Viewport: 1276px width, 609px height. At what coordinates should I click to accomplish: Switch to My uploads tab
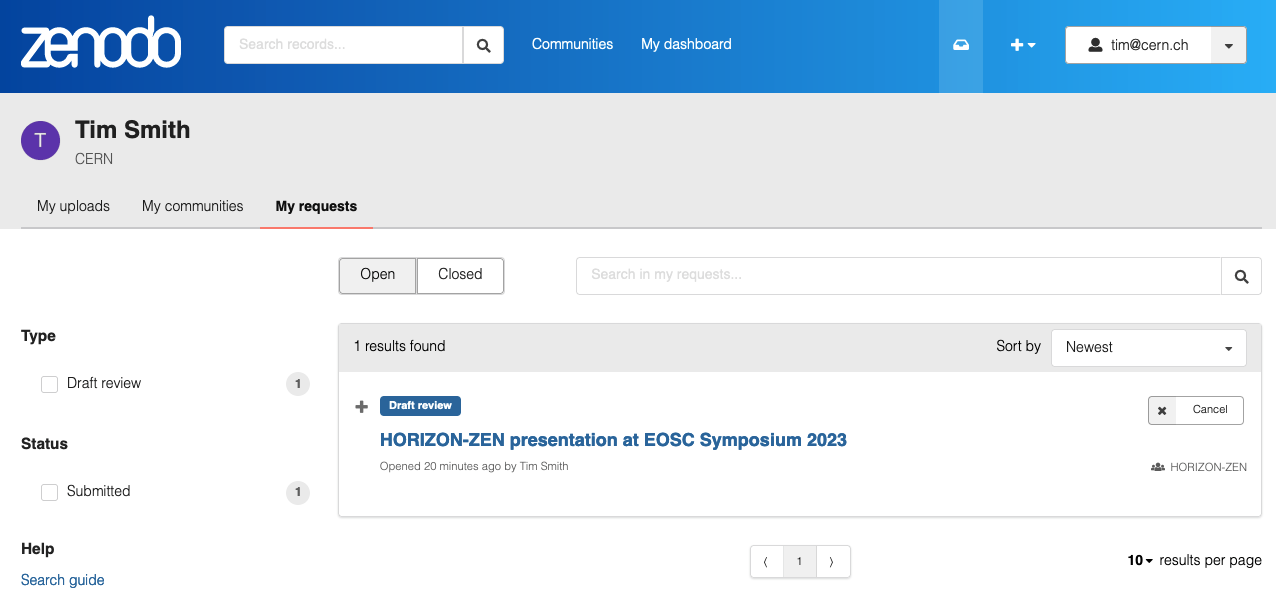pyautogui.click(x=73, y=207)
